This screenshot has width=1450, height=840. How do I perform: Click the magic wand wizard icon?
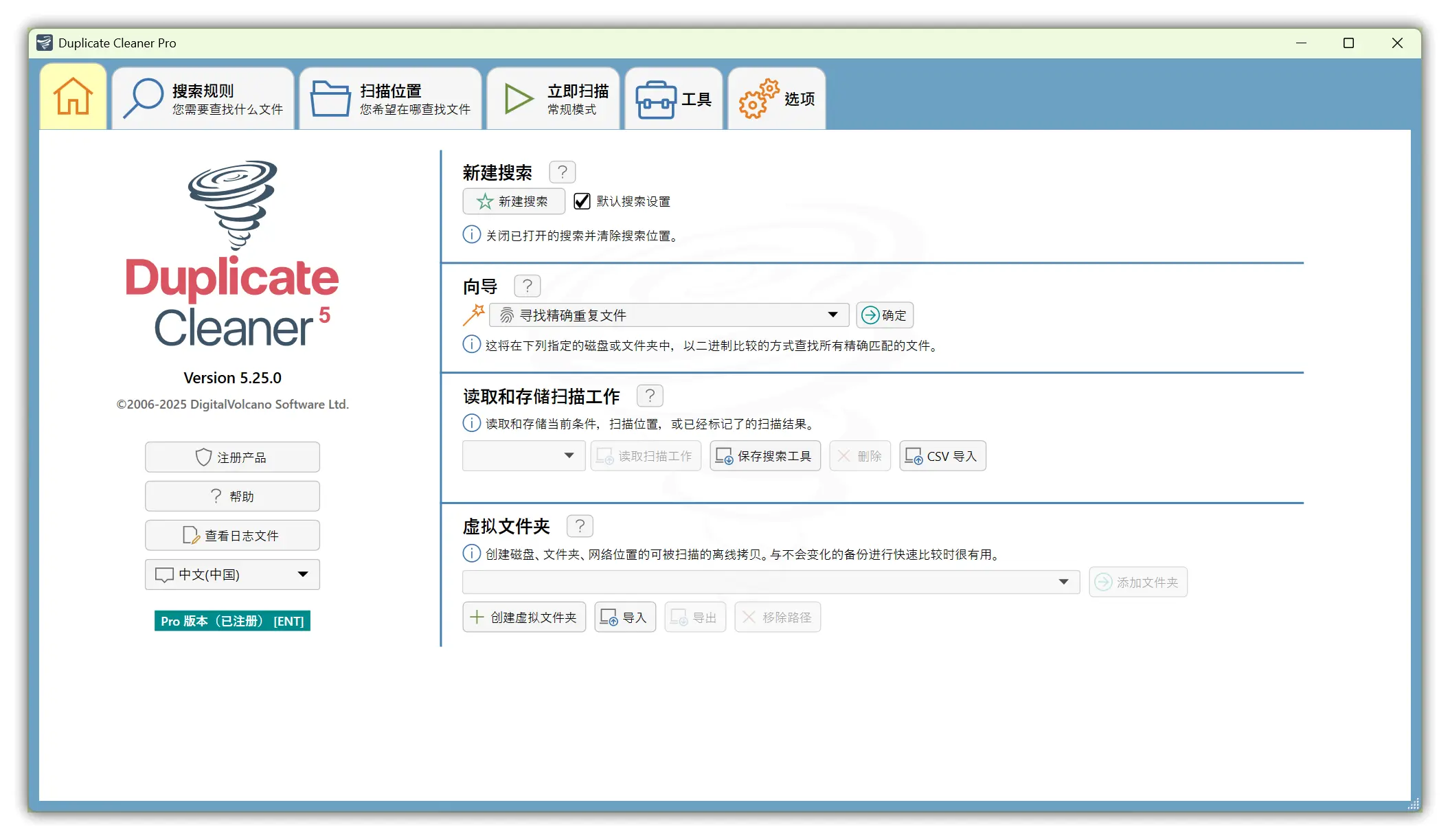[474, 315]
